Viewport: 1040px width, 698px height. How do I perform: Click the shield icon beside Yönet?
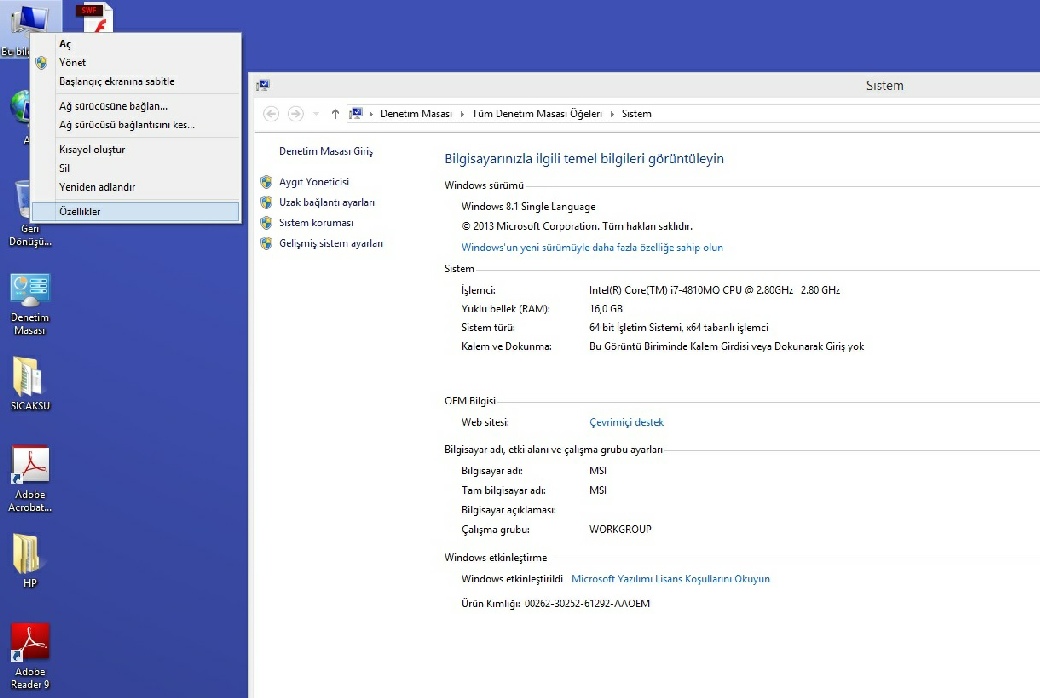click(41, 62)
